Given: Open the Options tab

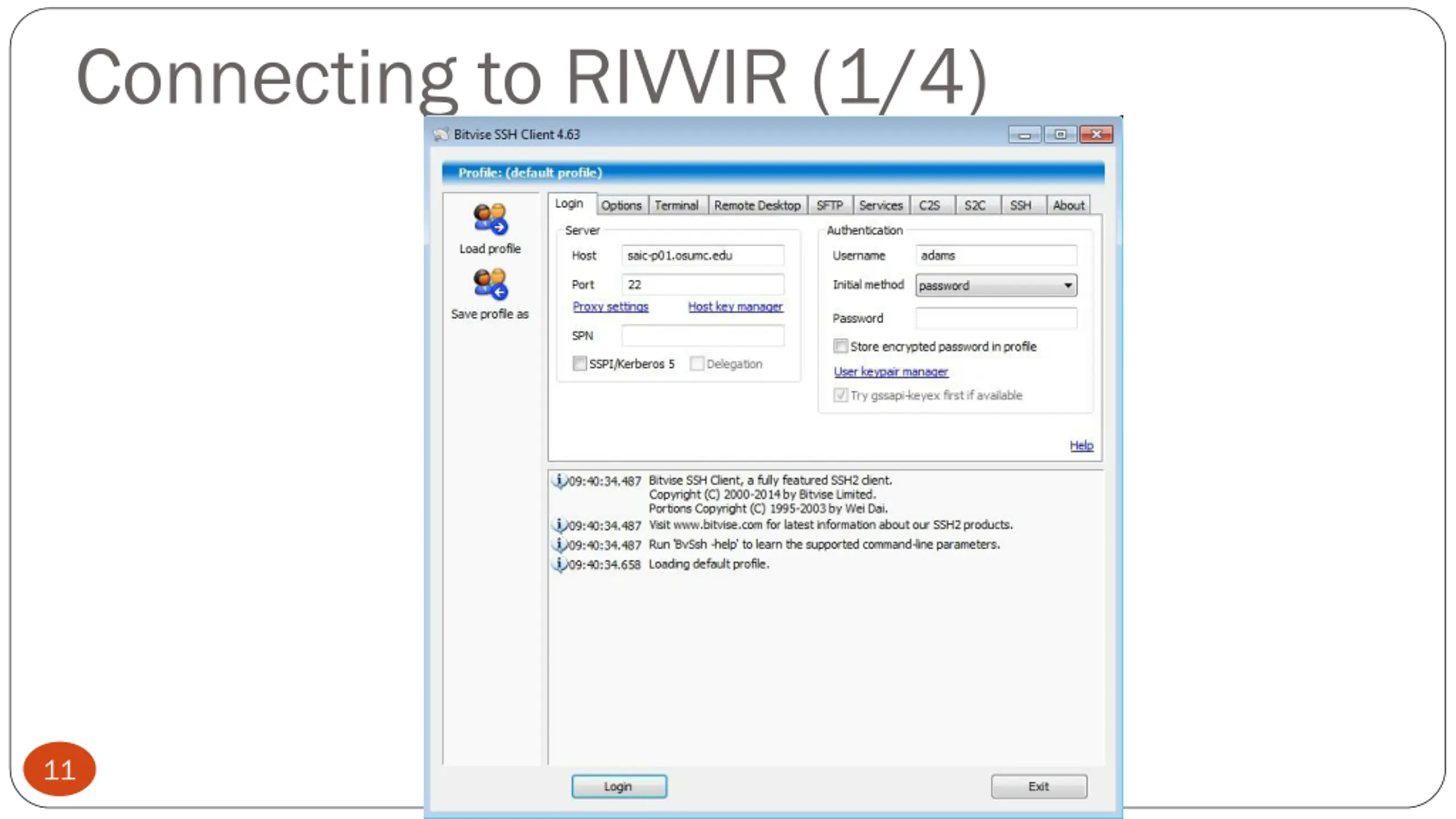Looking at the screenshot, I should [x=621, y=205].
